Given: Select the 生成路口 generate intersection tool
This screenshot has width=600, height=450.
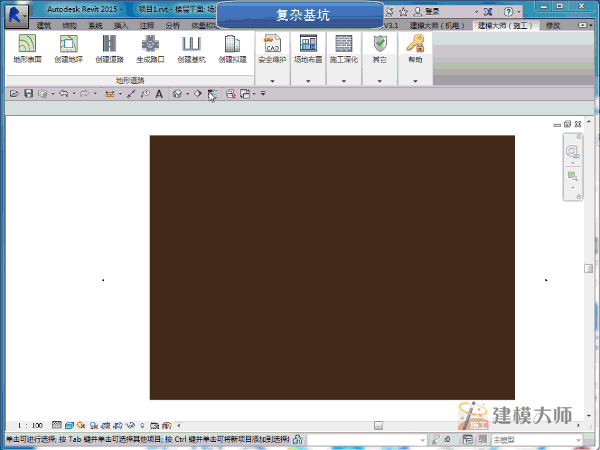Looking at the screenshot, I should [x=150, y=48].
